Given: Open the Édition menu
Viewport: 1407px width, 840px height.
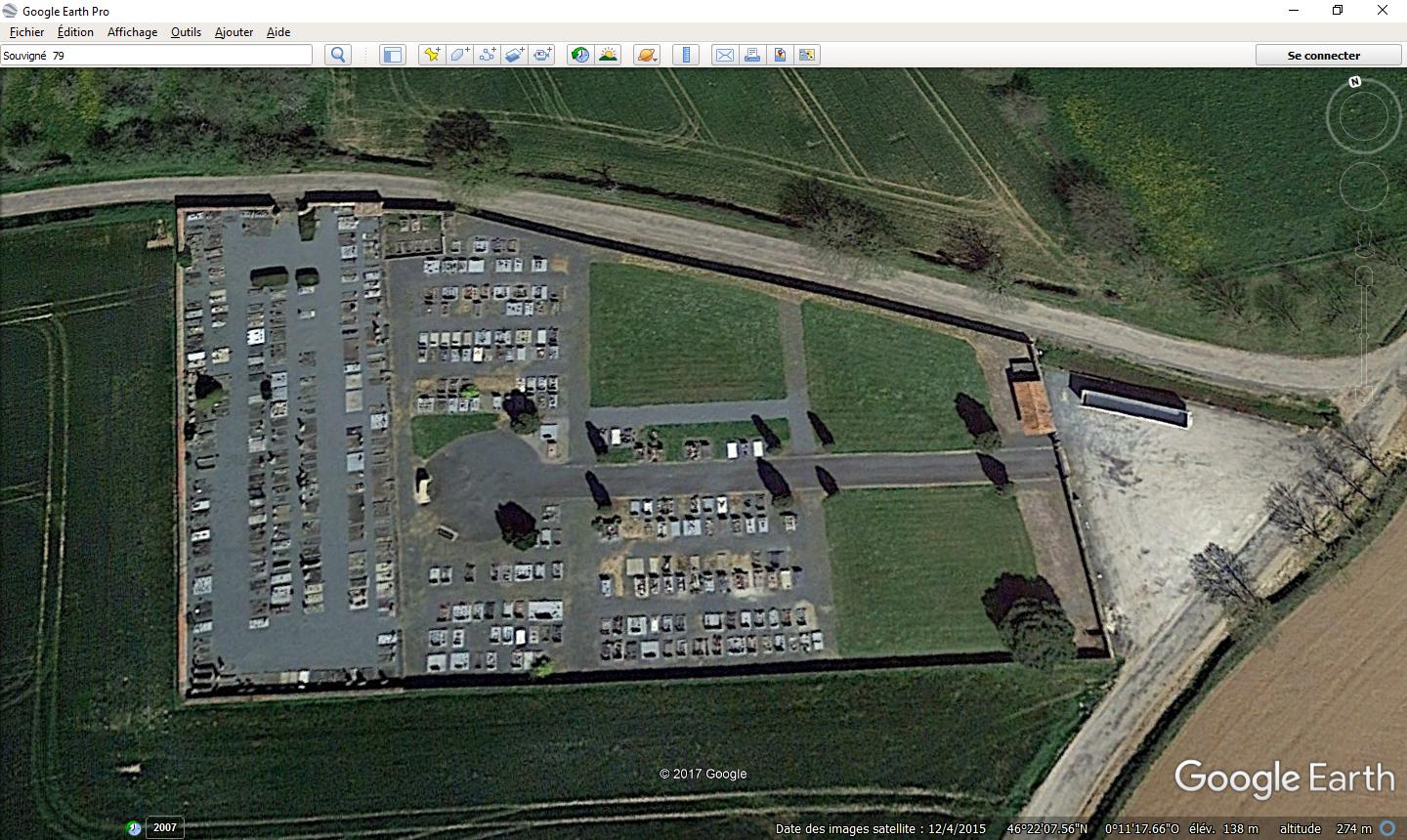Looking at the screenshot, I should 75,31.
